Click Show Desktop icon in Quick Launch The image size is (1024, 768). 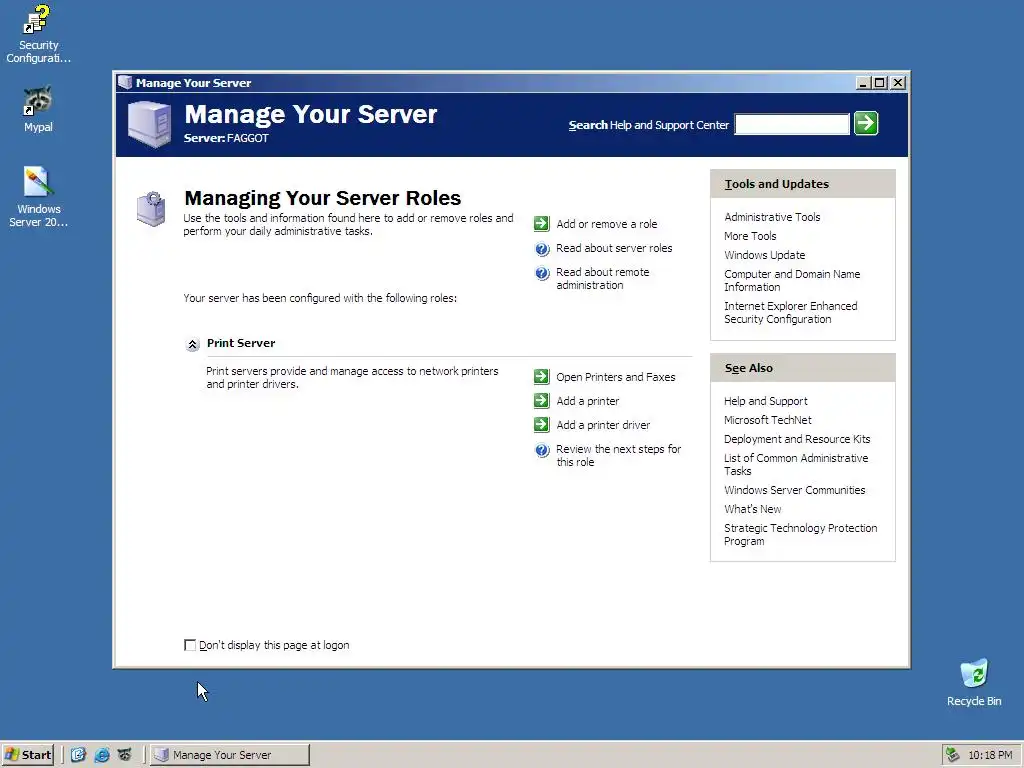point(78,755)
